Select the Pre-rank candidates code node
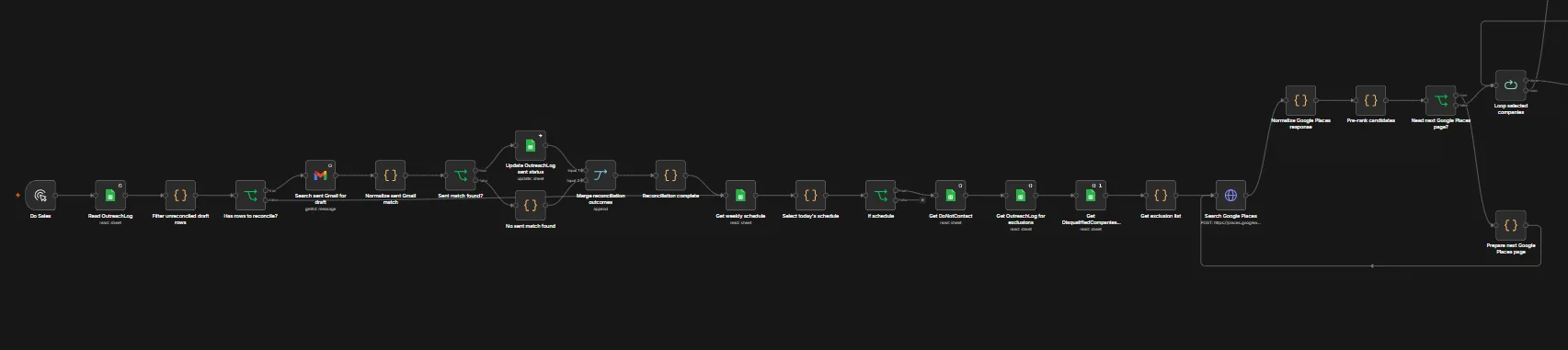The image size is (1568, 350). (x=1370, y=101)
